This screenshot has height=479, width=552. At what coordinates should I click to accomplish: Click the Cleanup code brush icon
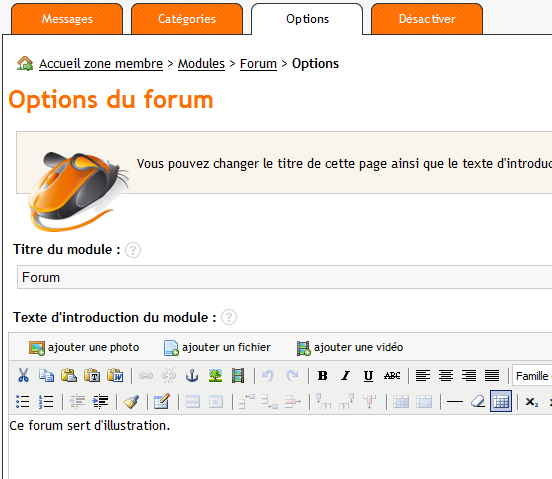pyautogui.click(x=131, y=402)
